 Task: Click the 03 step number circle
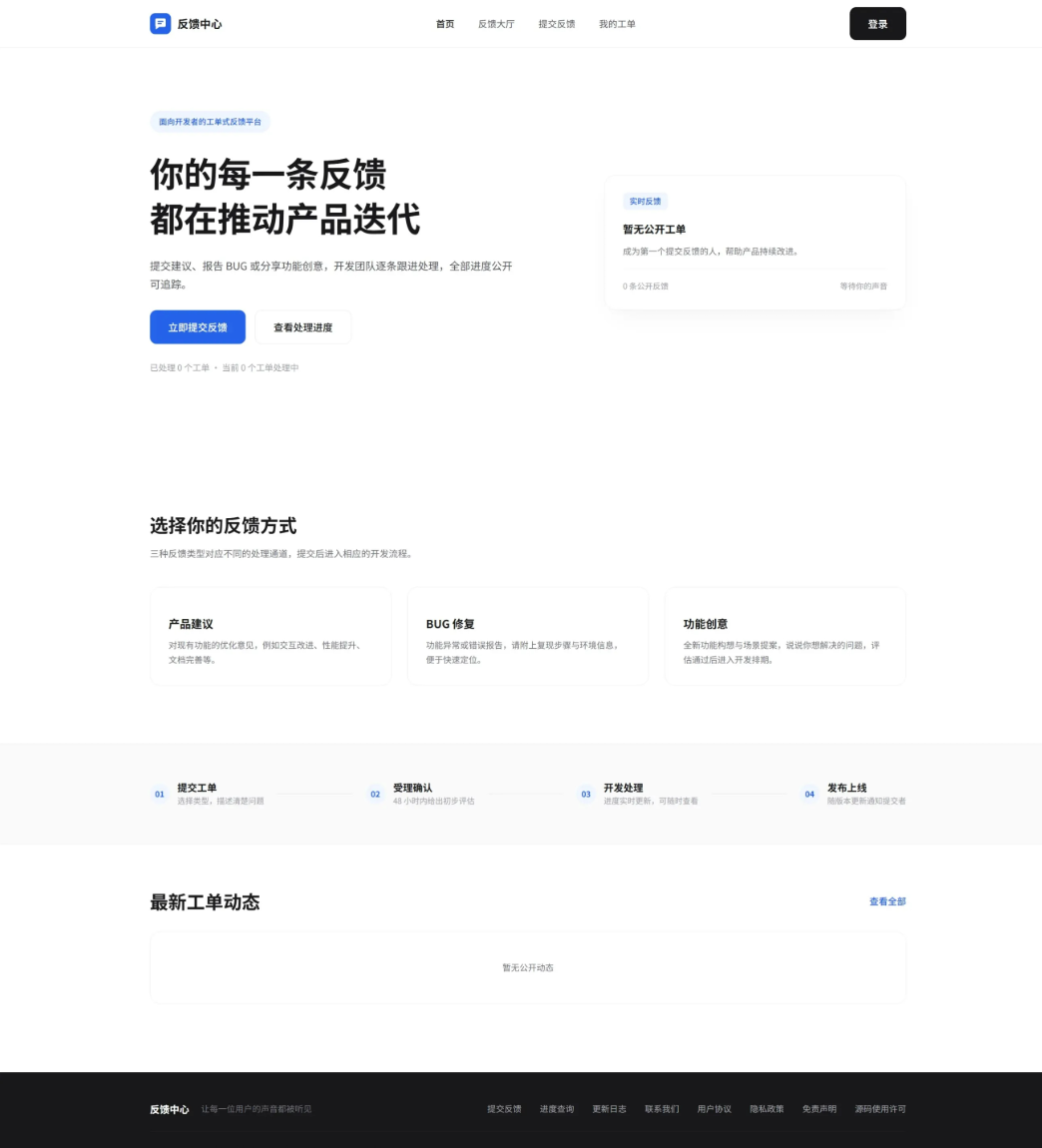[x=586, y=794]
